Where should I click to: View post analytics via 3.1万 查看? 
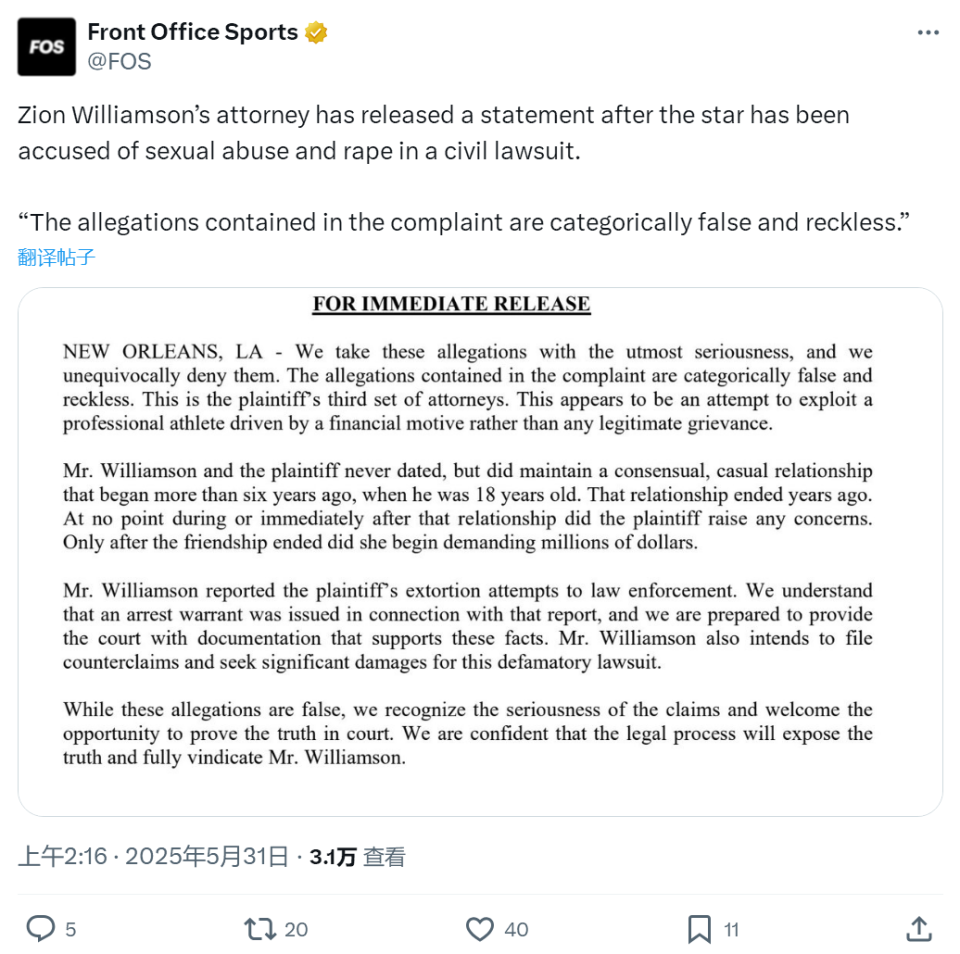tap(357, 857)
